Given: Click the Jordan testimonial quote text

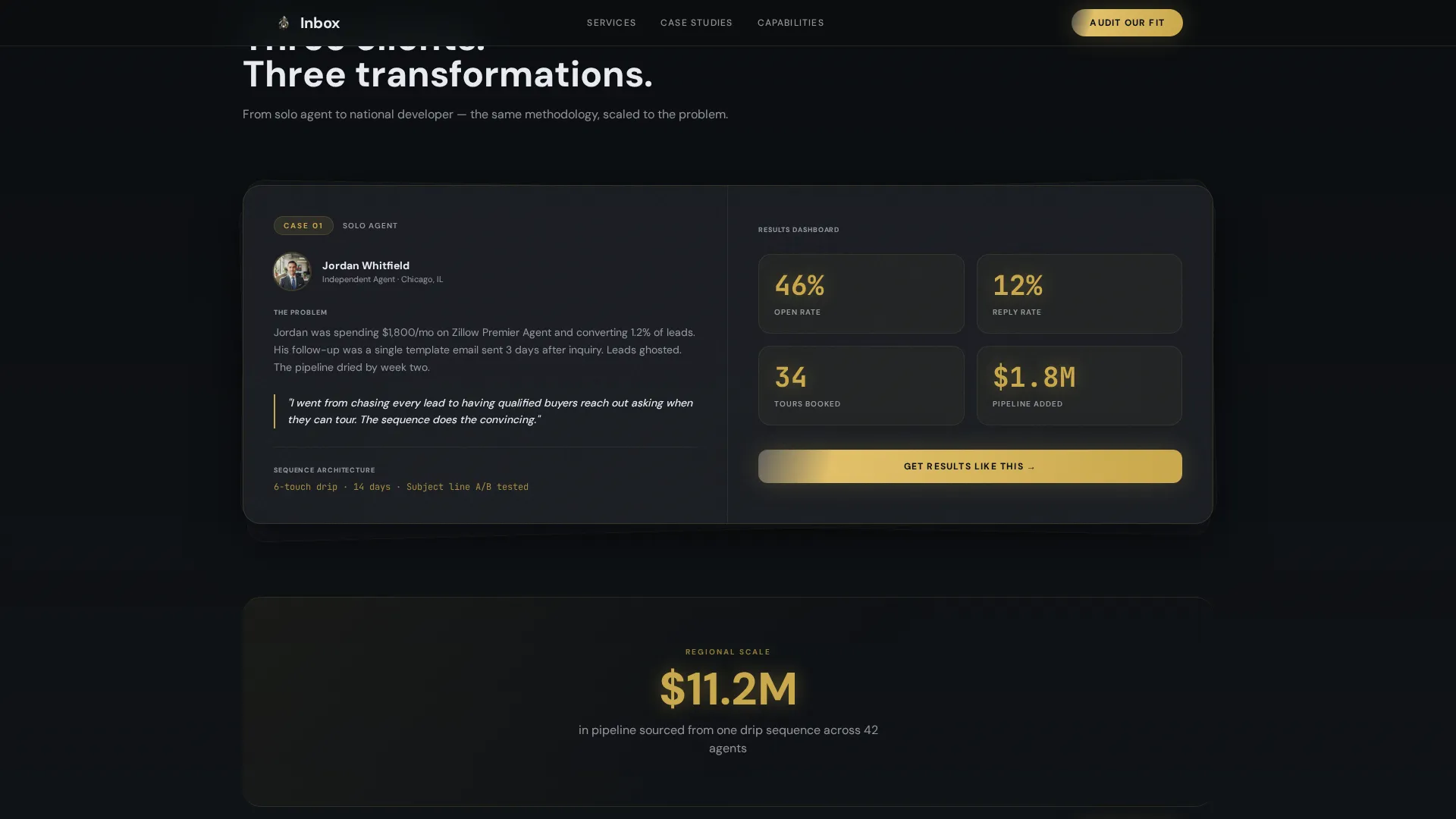Looking at the screenshot, I should click(x=490, y=411).
